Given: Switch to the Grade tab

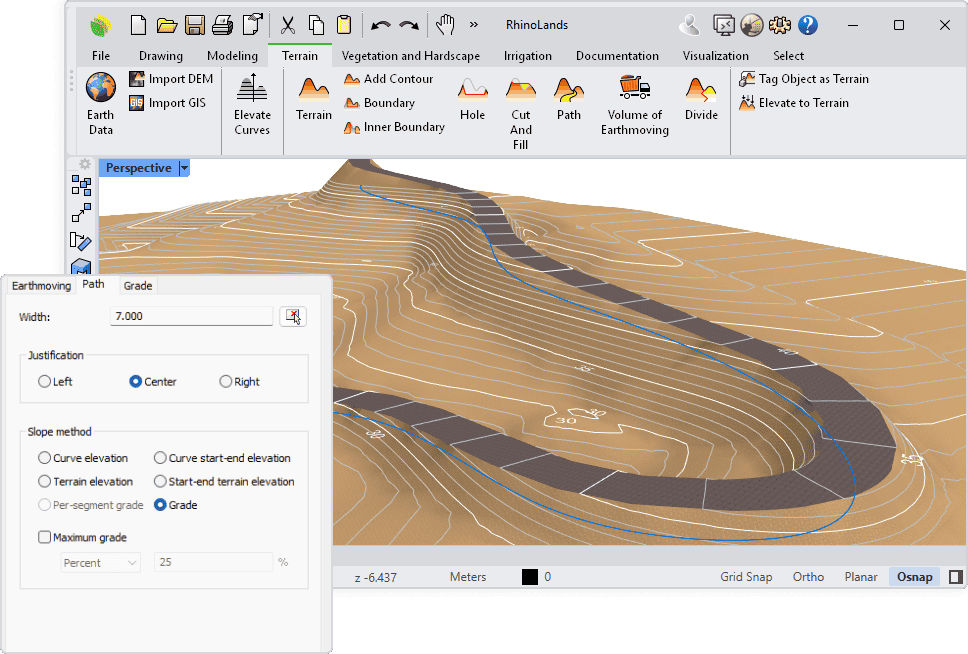Looking at the screenshot, I should [x=137, y=285].
